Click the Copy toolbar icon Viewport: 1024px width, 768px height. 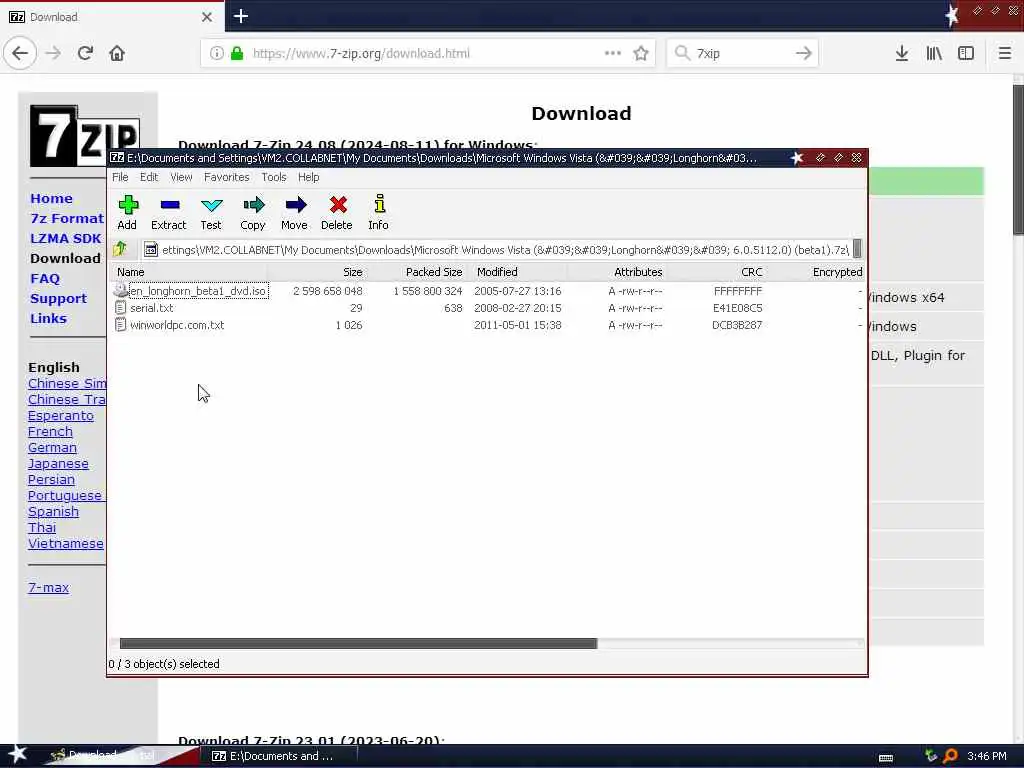tap(253, 213)
